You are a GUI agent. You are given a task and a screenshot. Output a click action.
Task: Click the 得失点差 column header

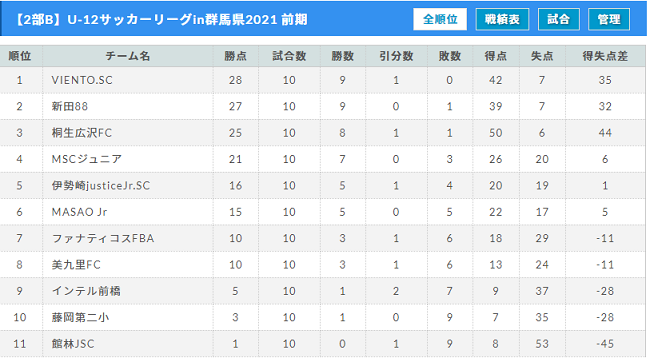pos(605,56)
